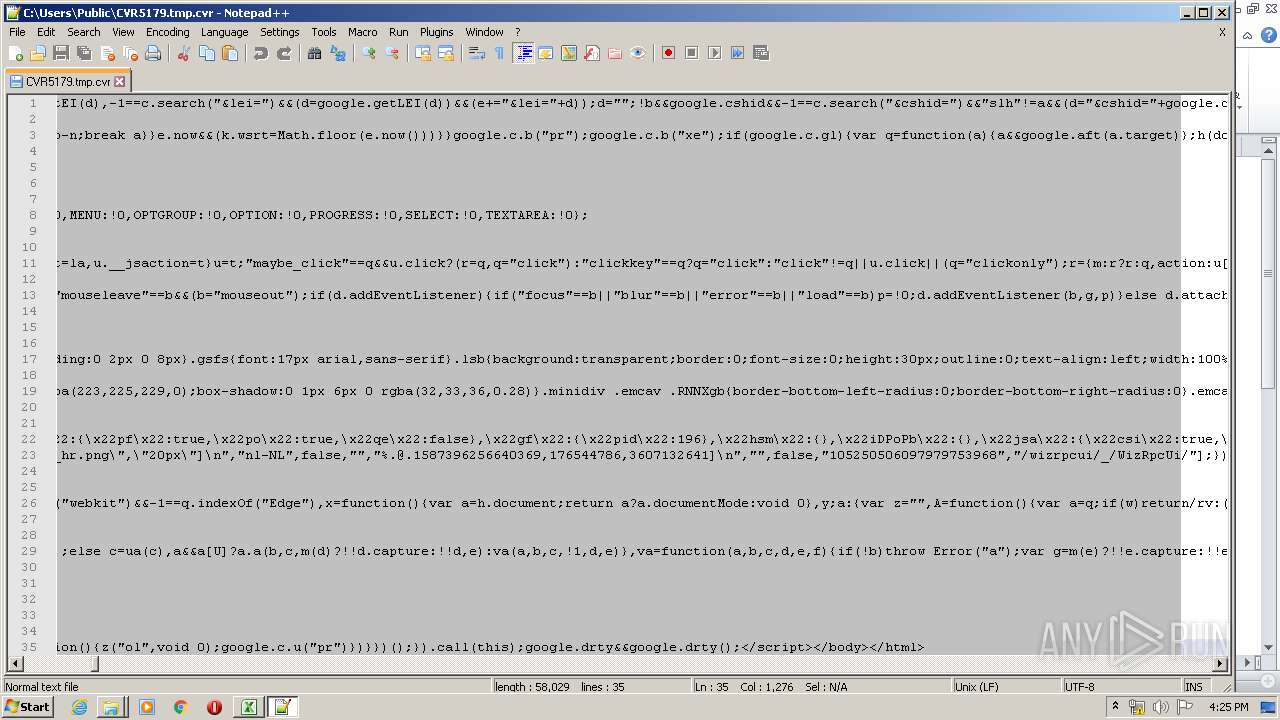Open the File menu
Viewport: 1280px width, 720px height.
pyautogui.click(x=17, y=32)
